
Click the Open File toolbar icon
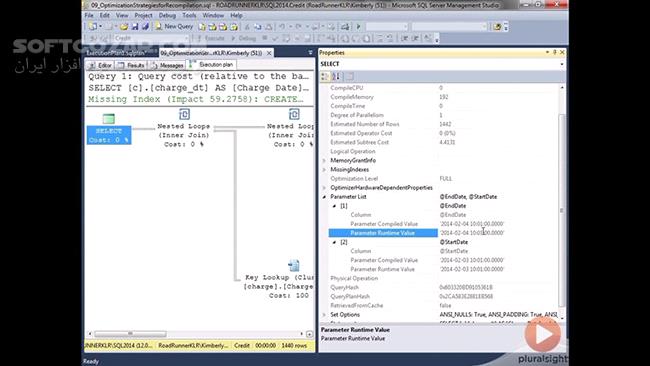[x=124, y=27]
